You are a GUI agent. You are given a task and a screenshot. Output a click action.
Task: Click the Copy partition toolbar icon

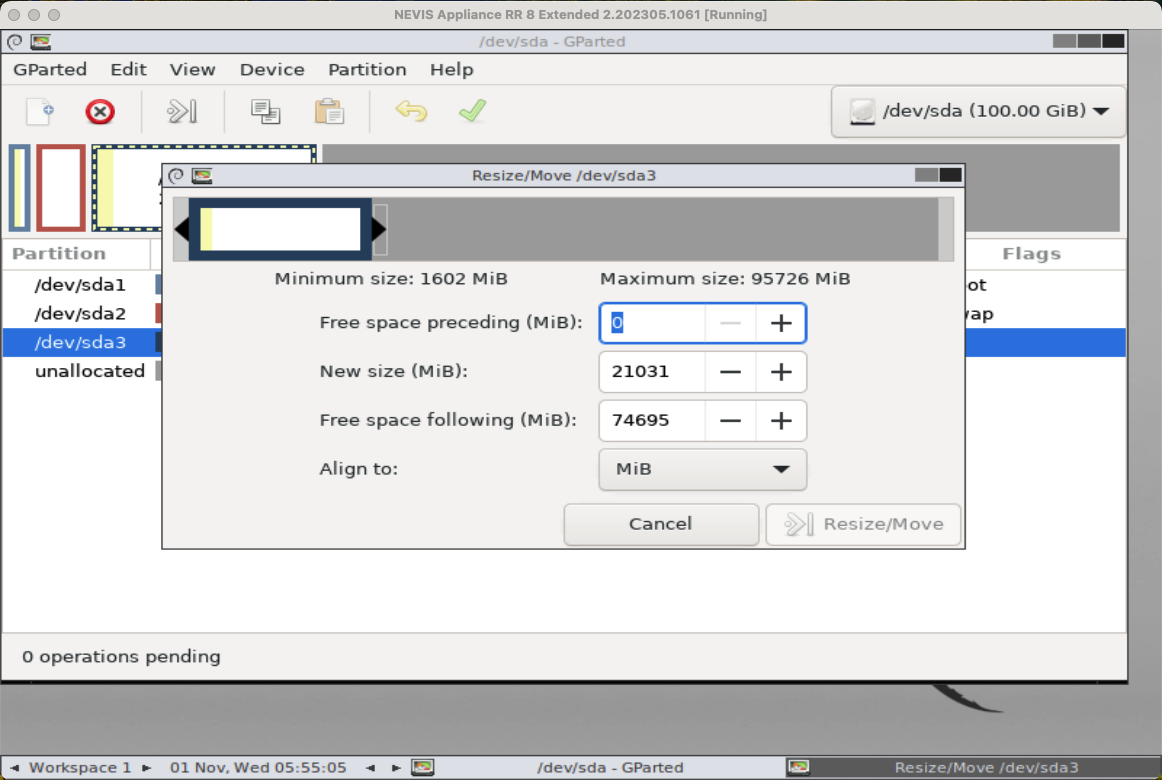[265, 111]
